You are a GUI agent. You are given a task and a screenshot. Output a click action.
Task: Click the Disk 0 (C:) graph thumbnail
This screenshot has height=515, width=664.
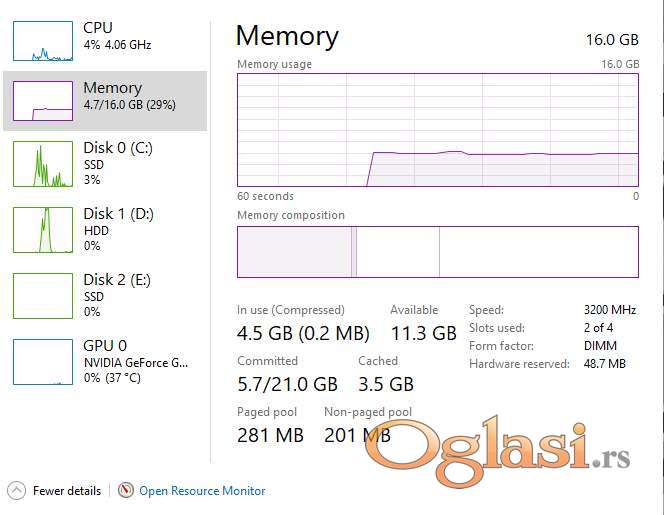tap(42, 164)
